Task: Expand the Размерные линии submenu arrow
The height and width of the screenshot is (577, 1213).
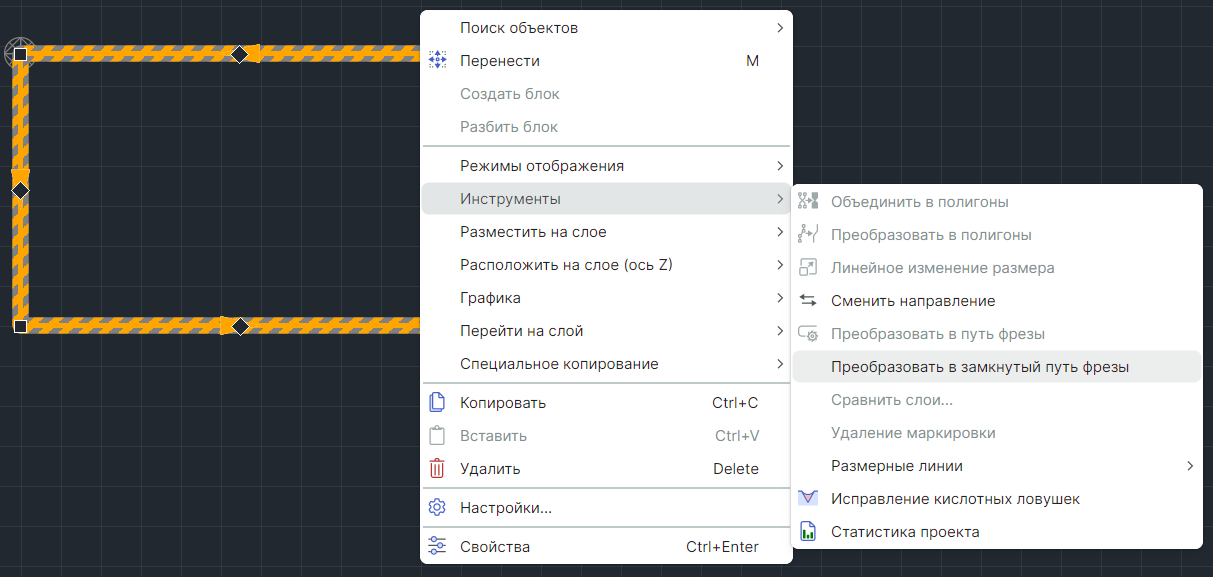Action: (1190, 466)
